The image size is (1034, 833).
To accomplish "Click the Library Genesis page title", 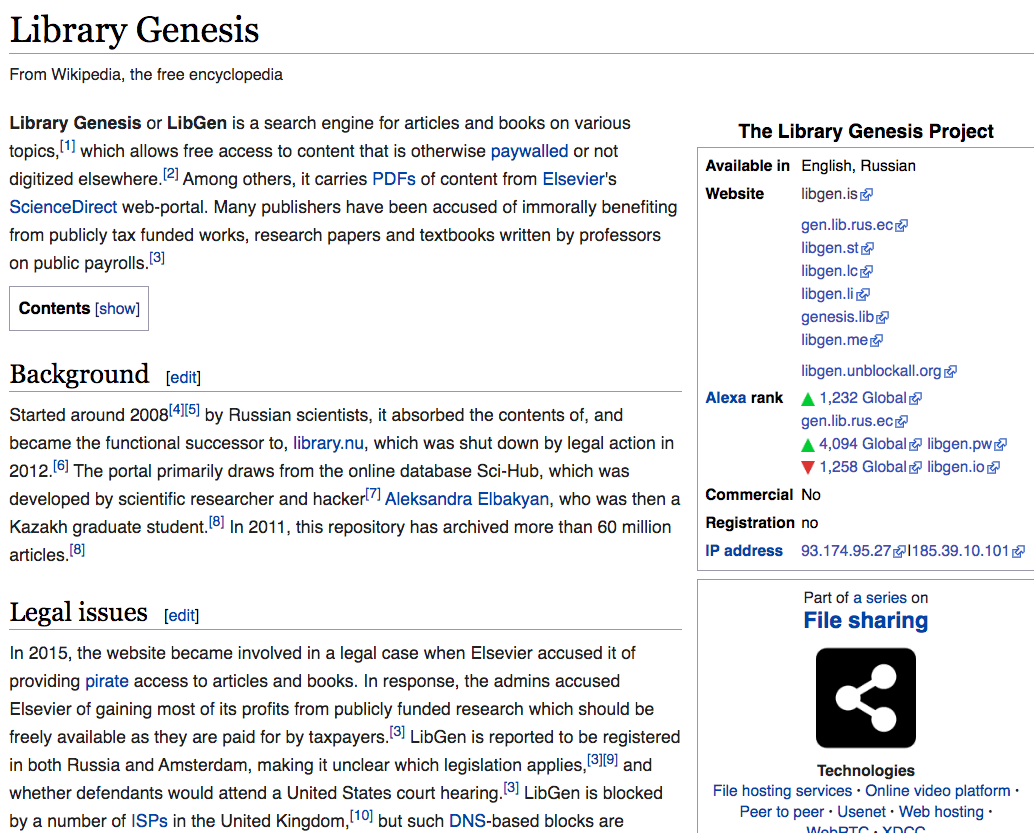I will tap(135, 30).
